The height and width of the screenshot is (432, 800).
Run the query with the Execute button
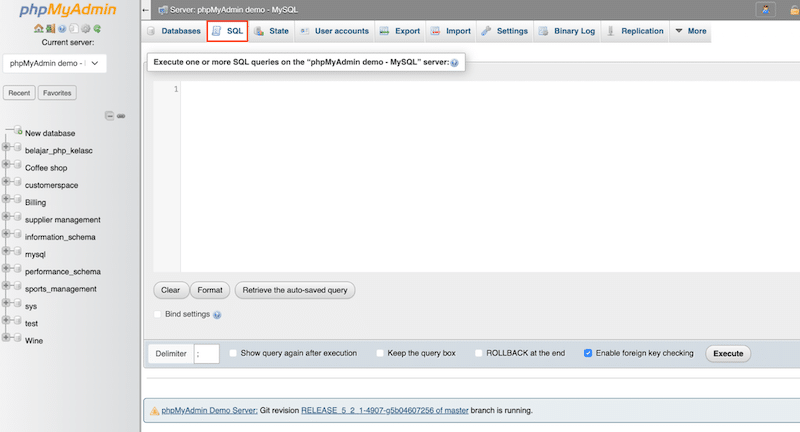[728, 353]
